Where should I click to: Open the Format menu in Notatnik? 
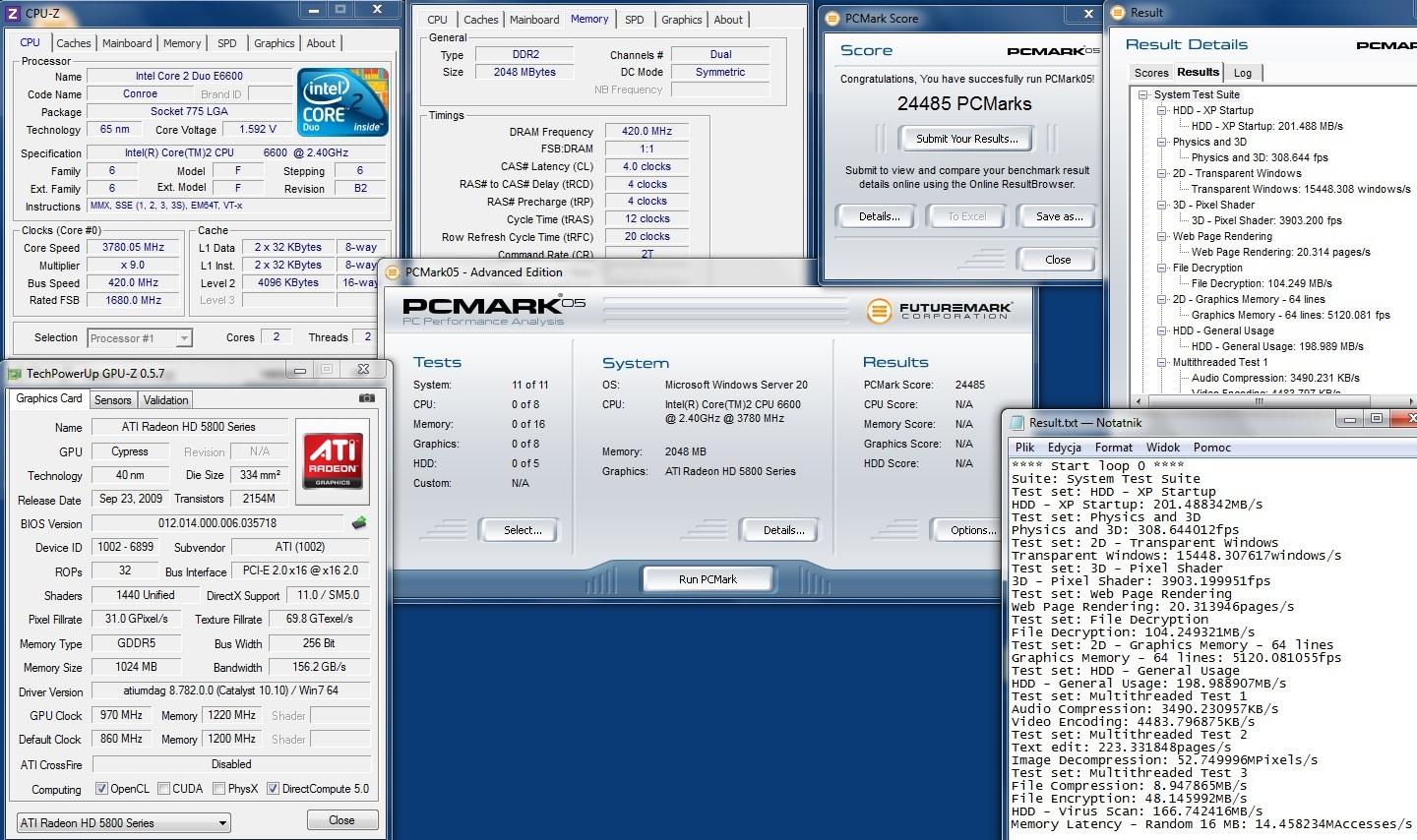point(1114,448)
